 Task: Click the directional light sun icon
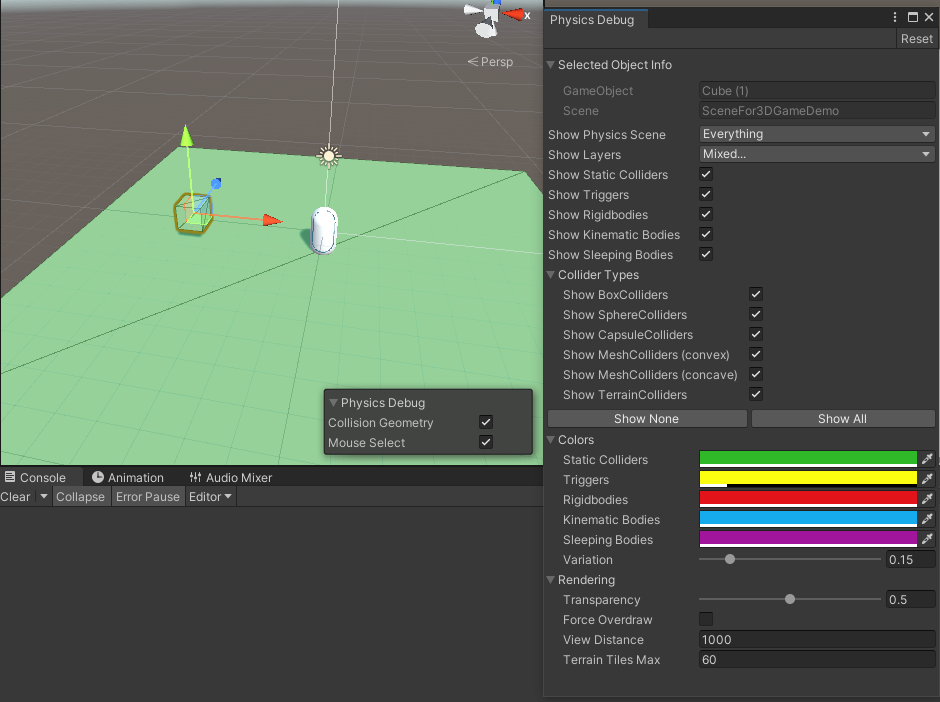[329, 156]
